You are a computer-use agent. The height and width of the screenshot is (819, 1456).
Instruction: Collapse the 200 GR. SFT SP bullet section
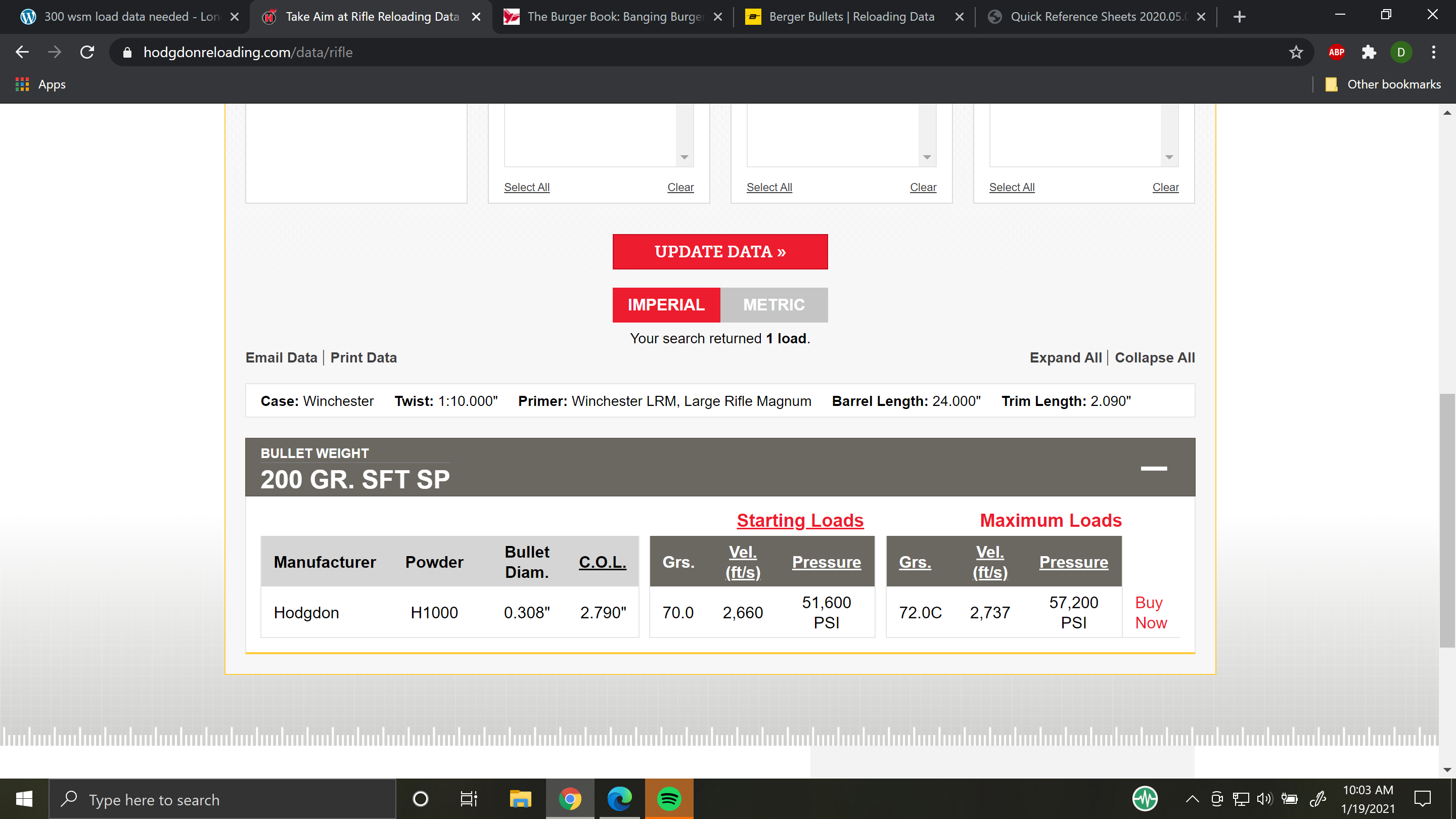point(1154,468)
